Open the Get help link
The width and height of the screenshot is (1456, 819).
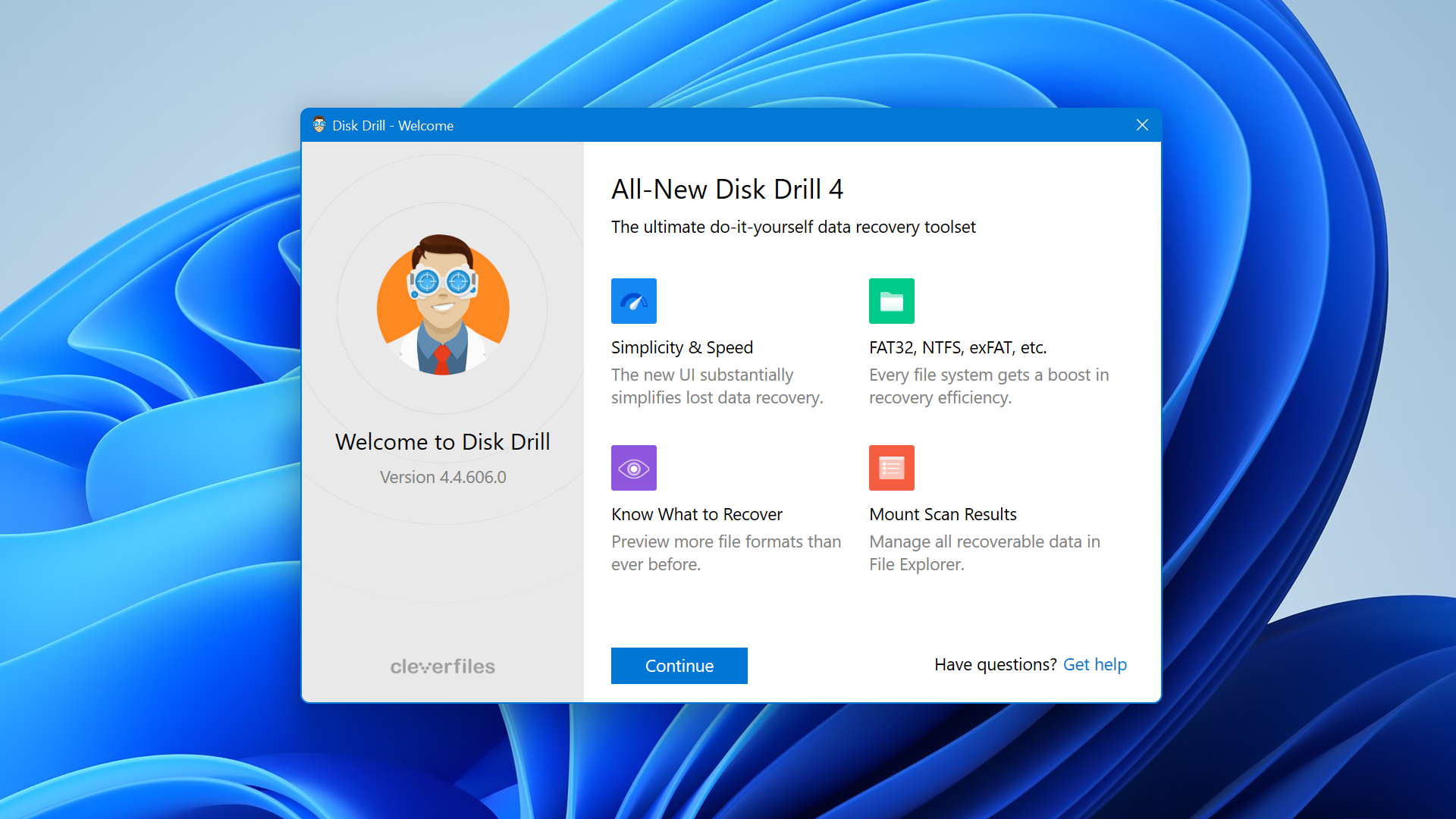[x=1094, y=665]
